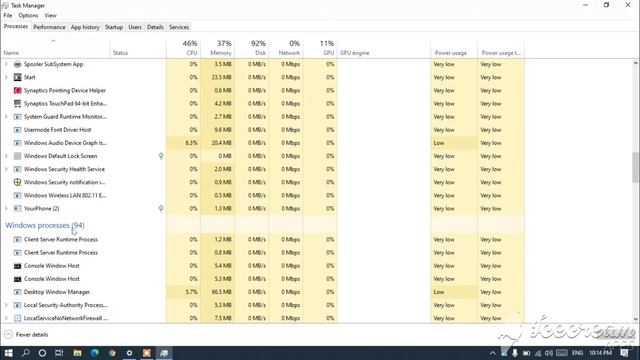Click the ENG language indicator
Screen dimensions: 640x360
[x=577, y=353]
